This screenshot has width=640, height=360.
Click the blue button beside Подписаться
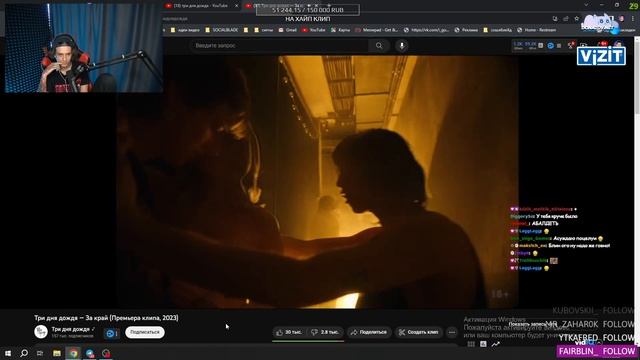(x=111, y=333)
